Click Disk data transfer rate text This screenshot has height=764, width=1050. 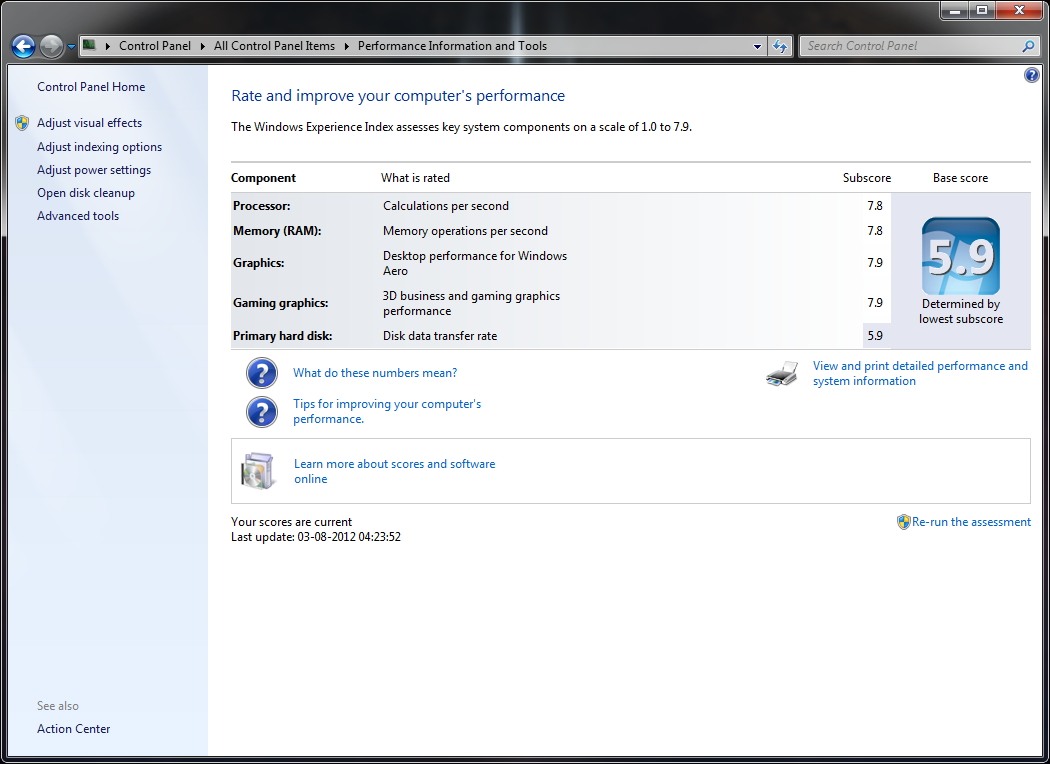pyautogui.click(x=440, y=336)
